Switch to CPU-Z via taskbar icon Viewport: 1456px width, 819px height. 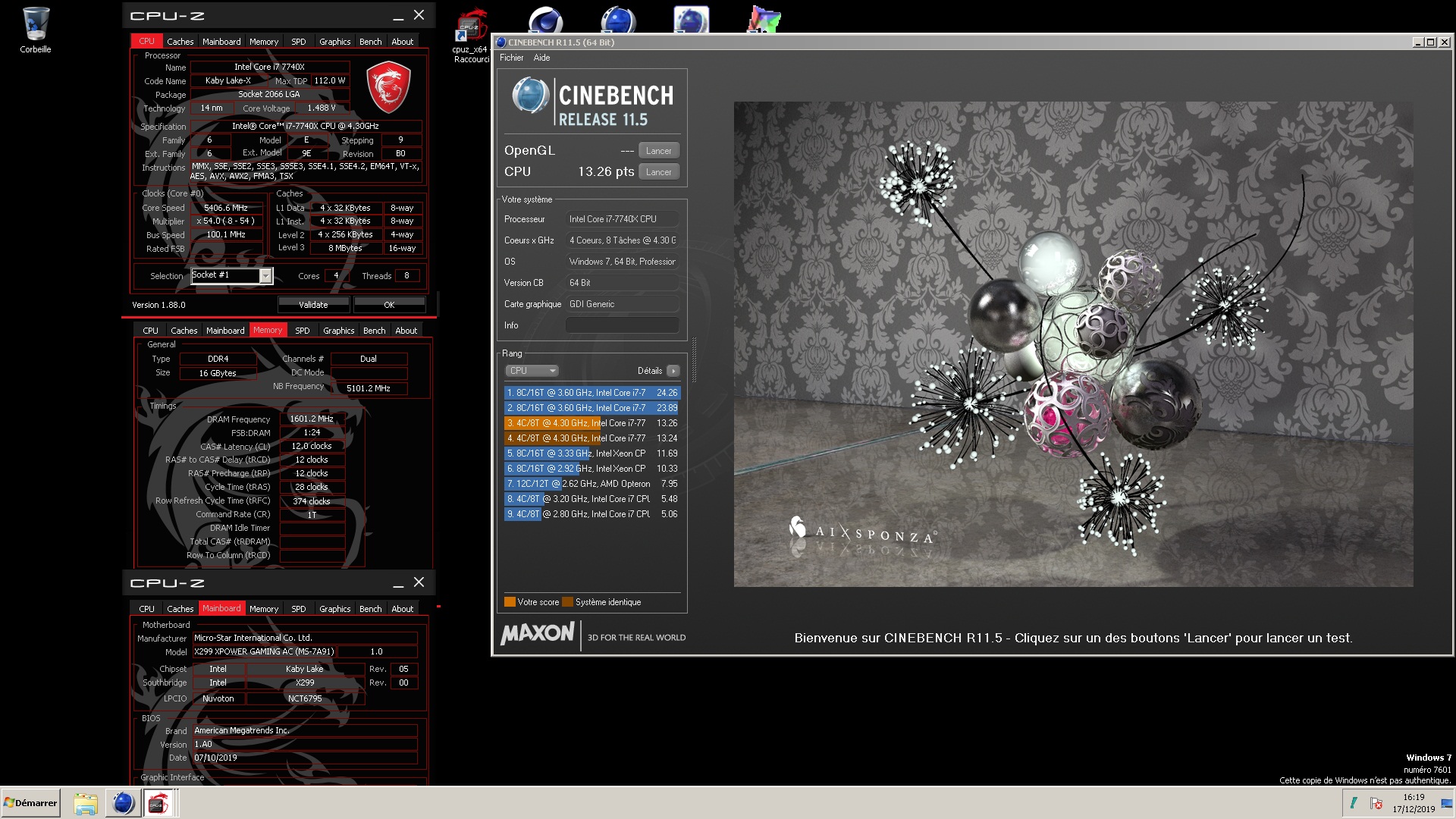158,803
